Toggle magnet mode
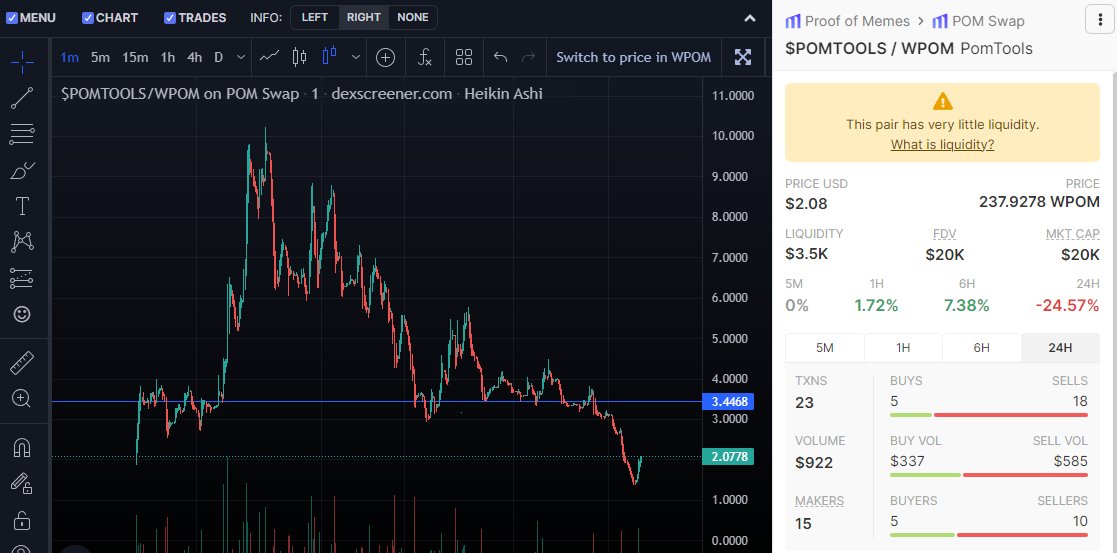 [x=22, y=448]
